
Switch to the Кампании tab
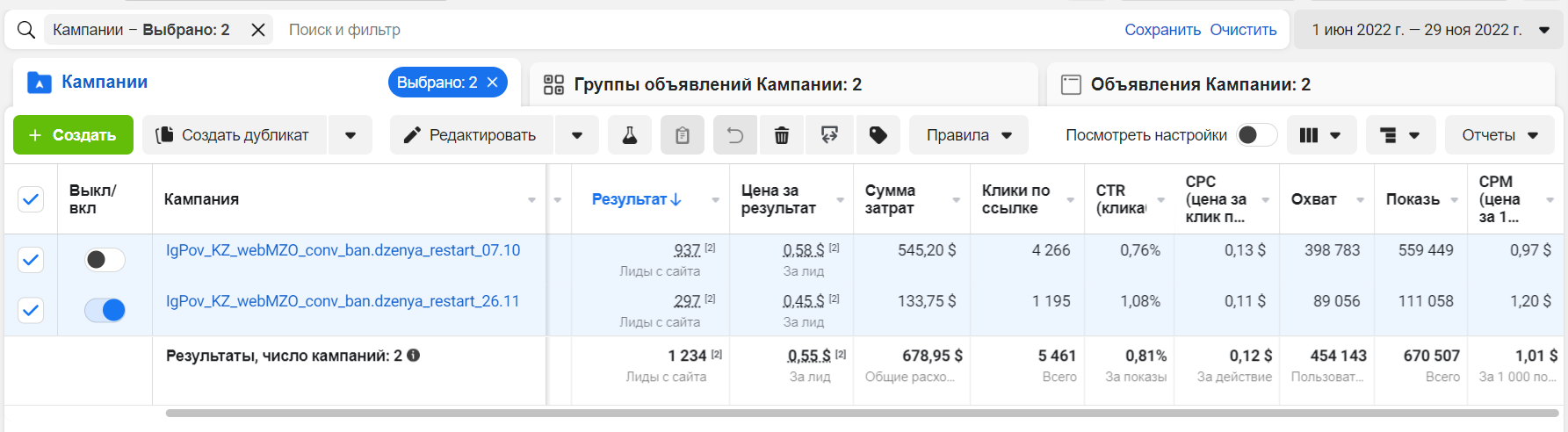[x=105, y=82]
